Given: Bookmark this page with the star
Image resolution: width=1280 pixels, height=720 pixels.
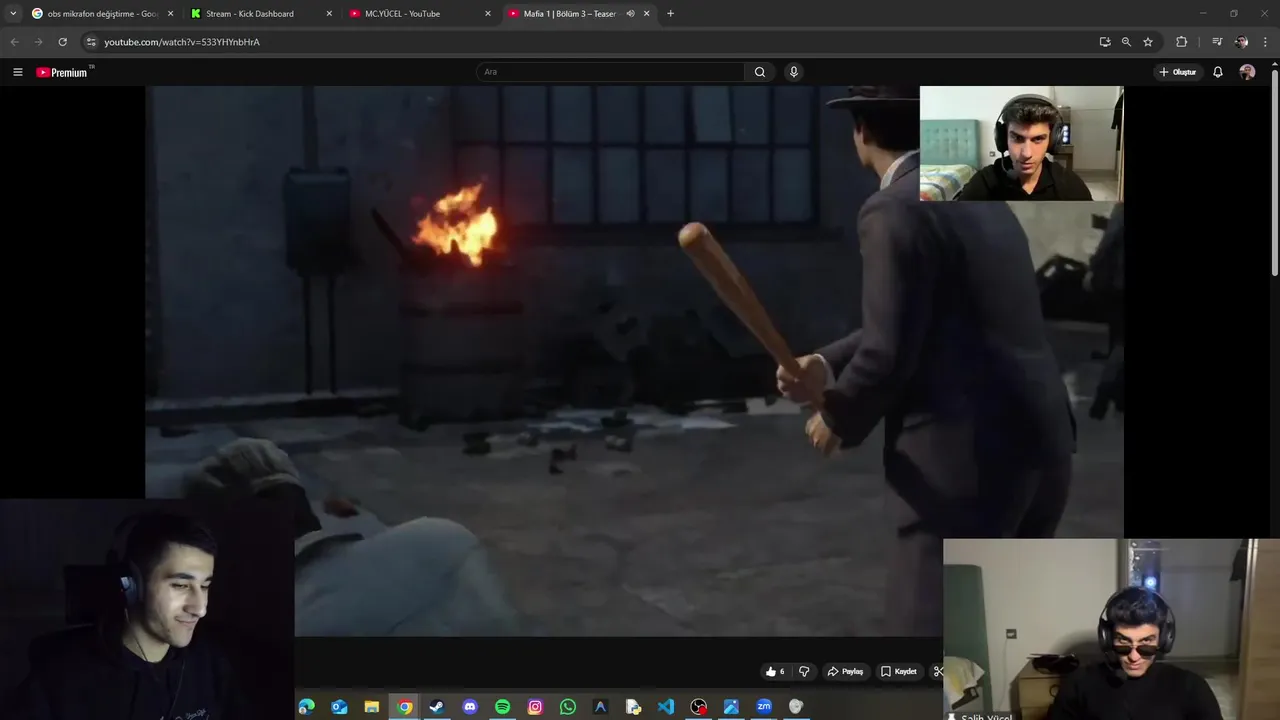Looking at the screenshot, I should pos(1148,42).
